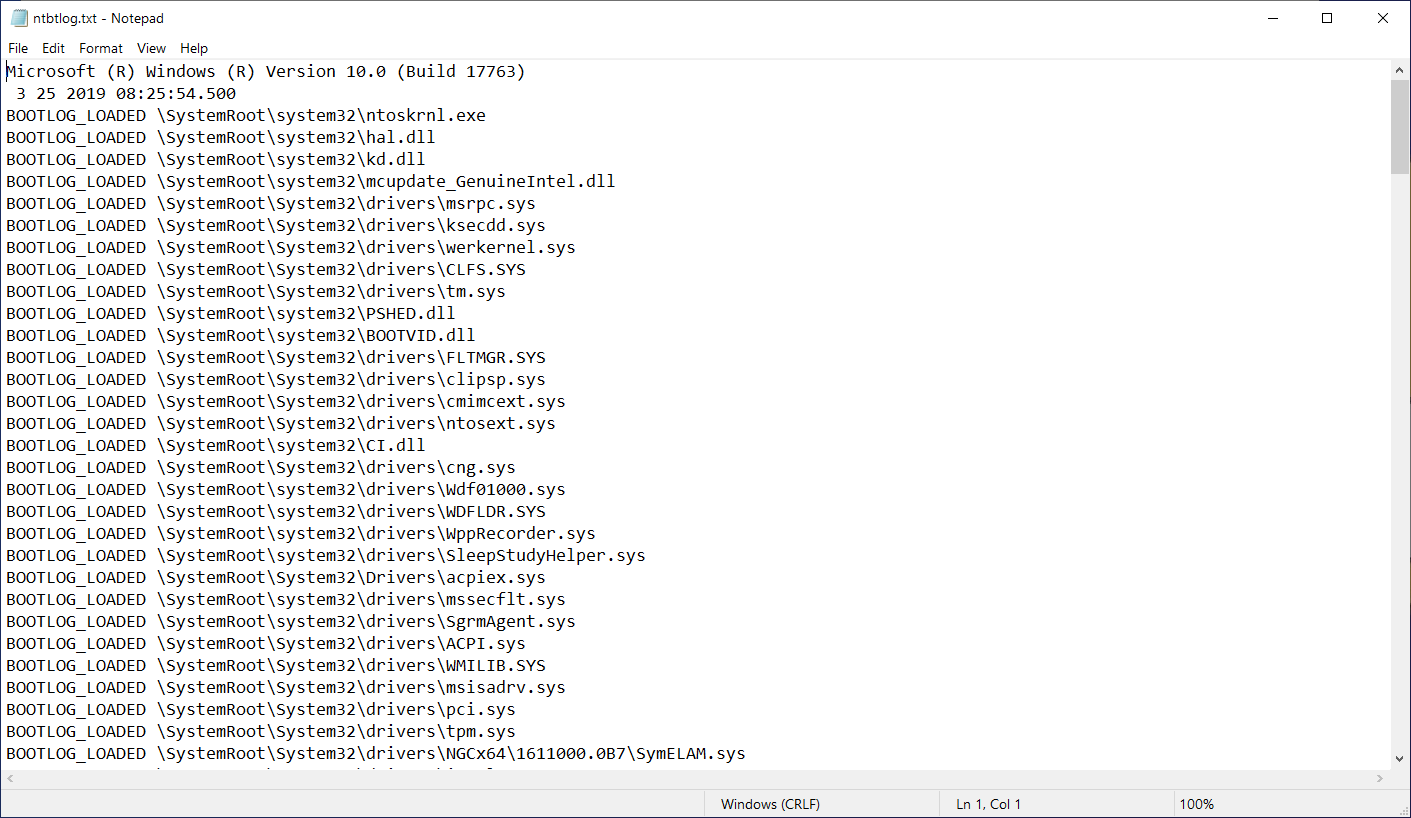Click the SgrmAgent.sys log line
1411x818 pixels.
pyautogui.click(x=291, y=622)
